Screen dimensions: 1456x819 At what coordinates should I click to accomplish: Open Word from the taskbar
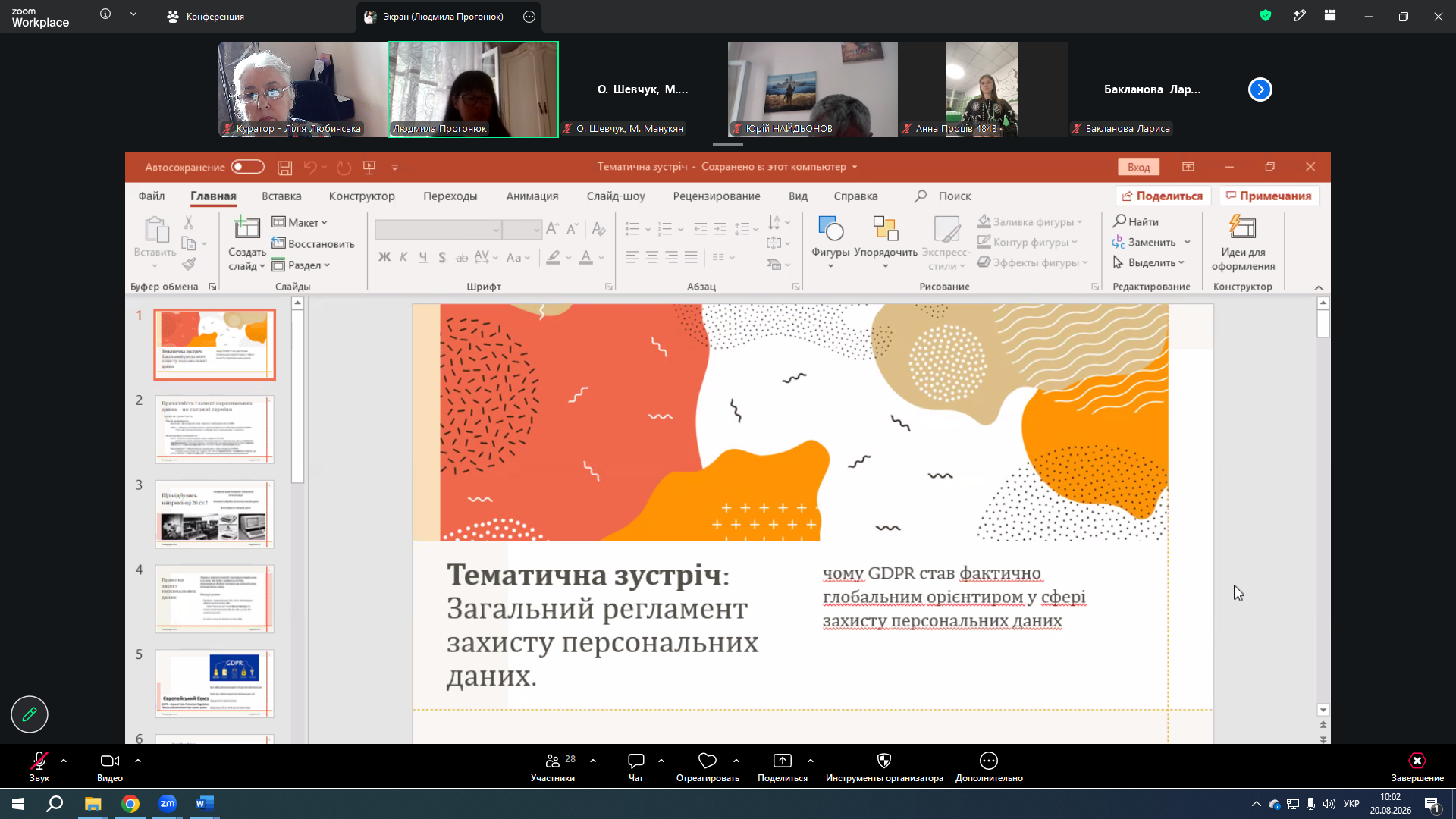point(205,804)
